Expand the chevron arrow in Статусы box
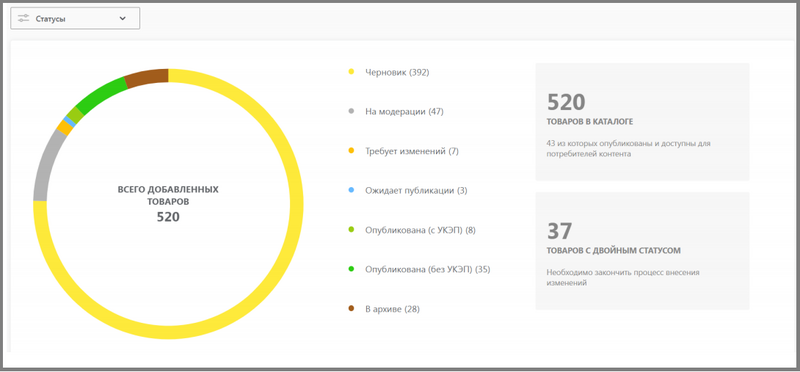 point(122,18)
